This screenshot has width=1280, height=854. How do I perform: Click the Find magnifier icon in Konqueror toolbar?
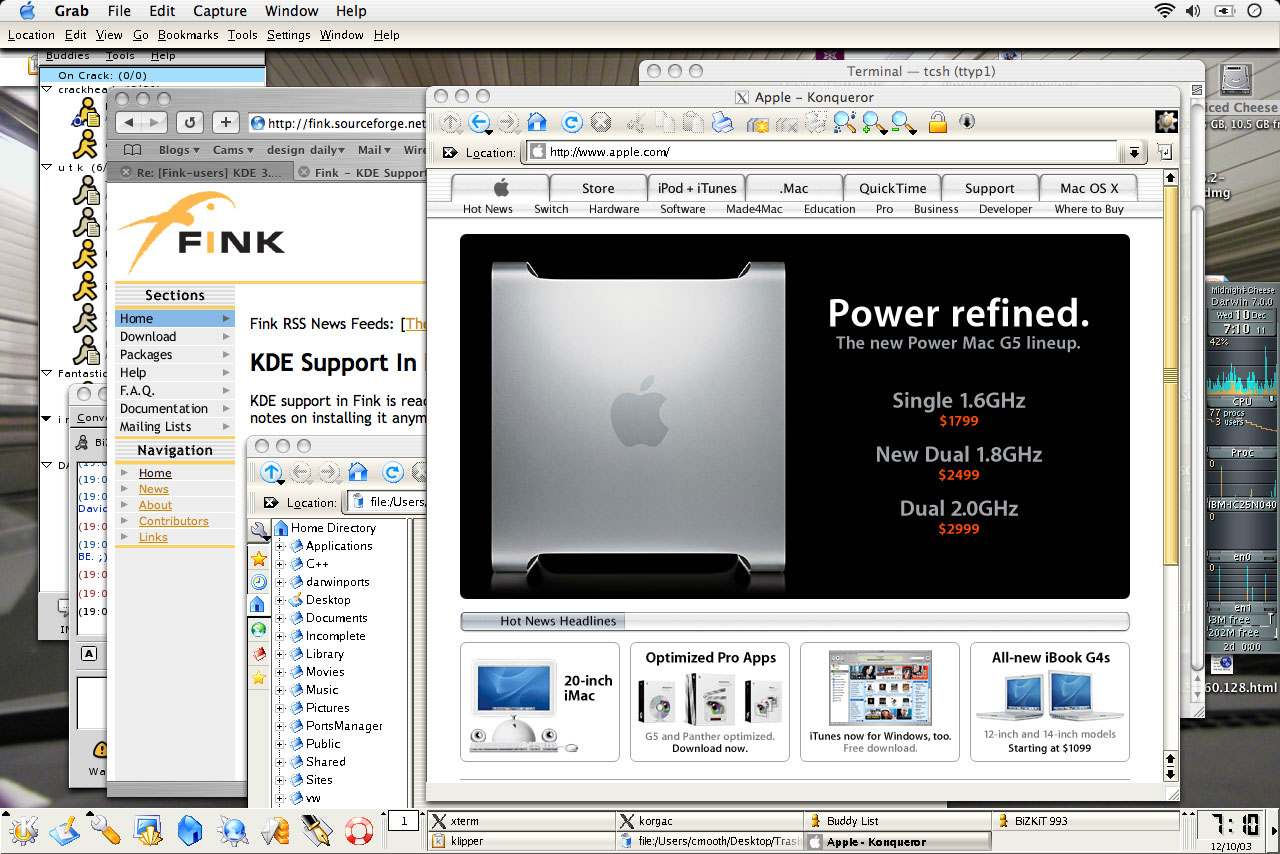tap(845, 123)
